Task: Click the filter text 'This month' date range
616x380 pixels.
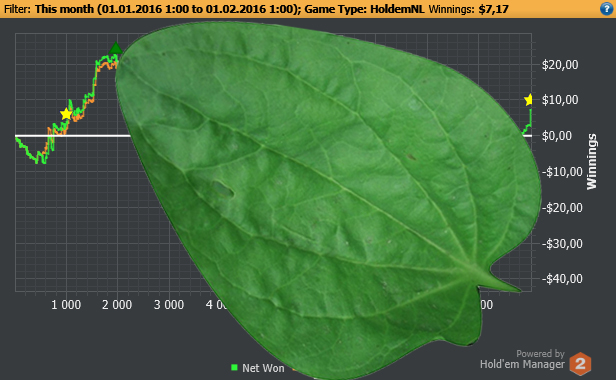Action: [x=168, y=9]
